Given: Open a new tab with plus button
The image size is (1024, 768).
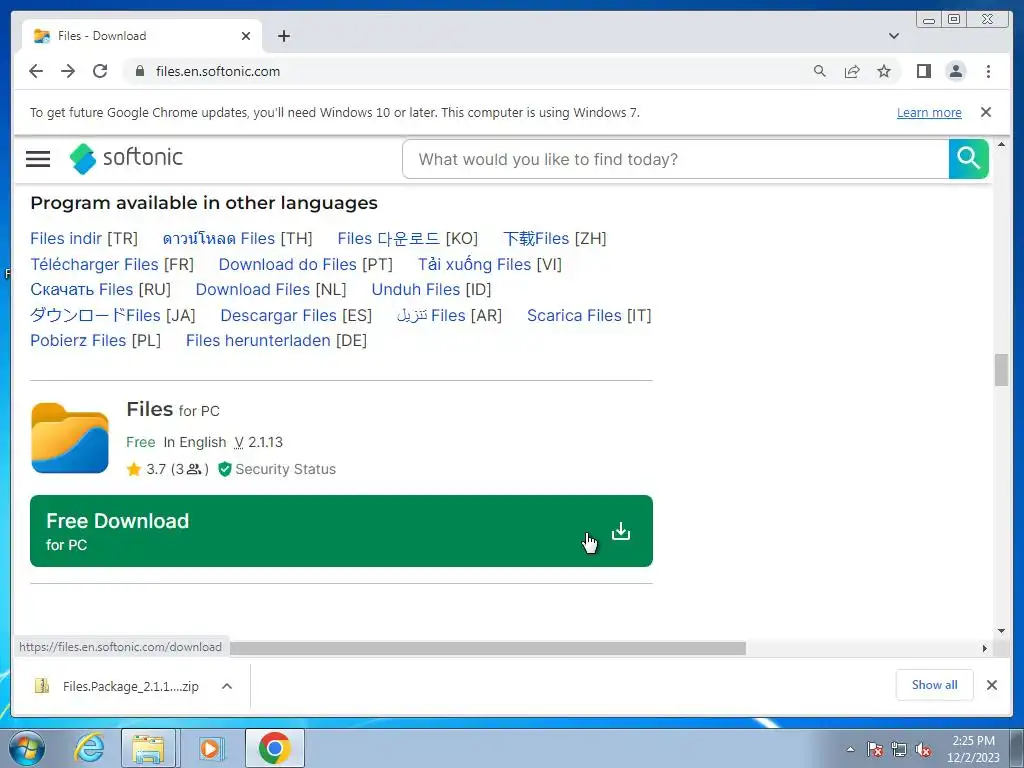Looking at the screenshot, I should click(x=283, y=36).
